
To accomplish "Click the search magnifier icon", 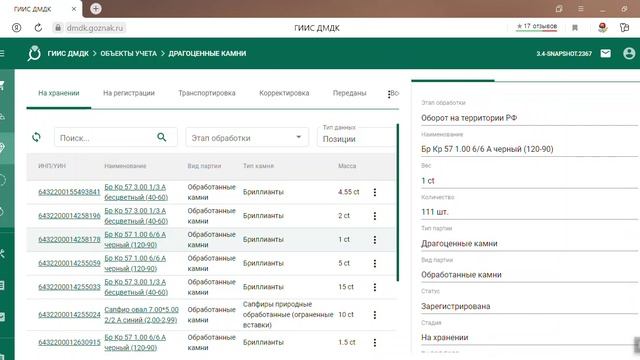I will tap(162, 137).
